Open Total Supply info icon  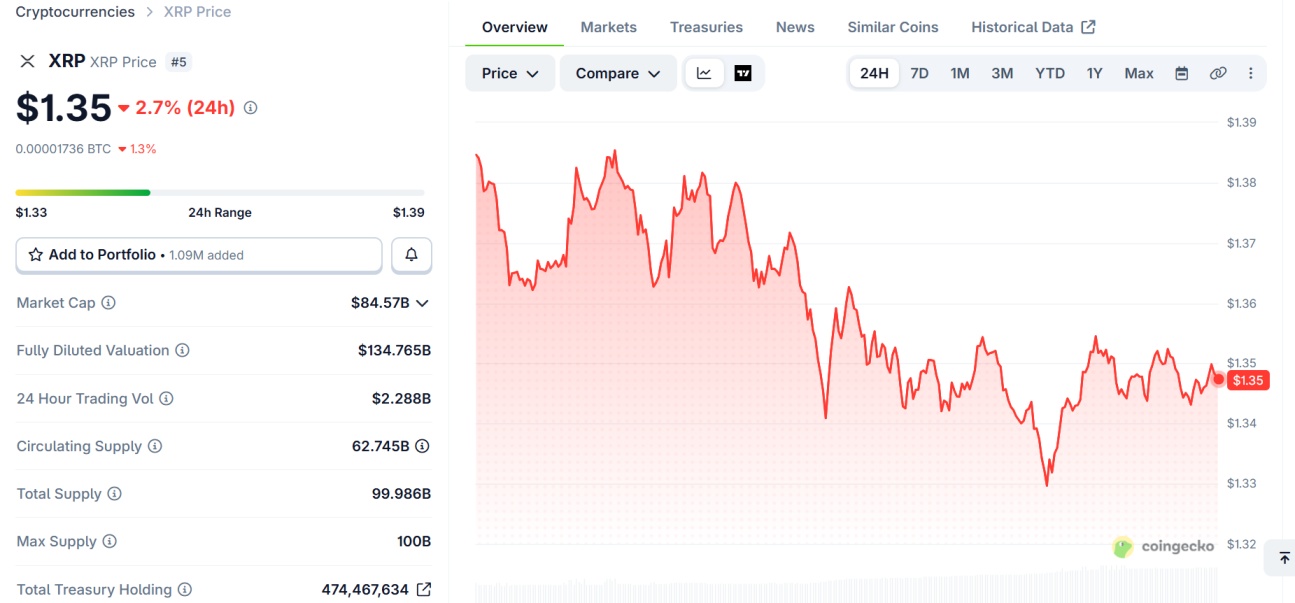click(114, 494)
